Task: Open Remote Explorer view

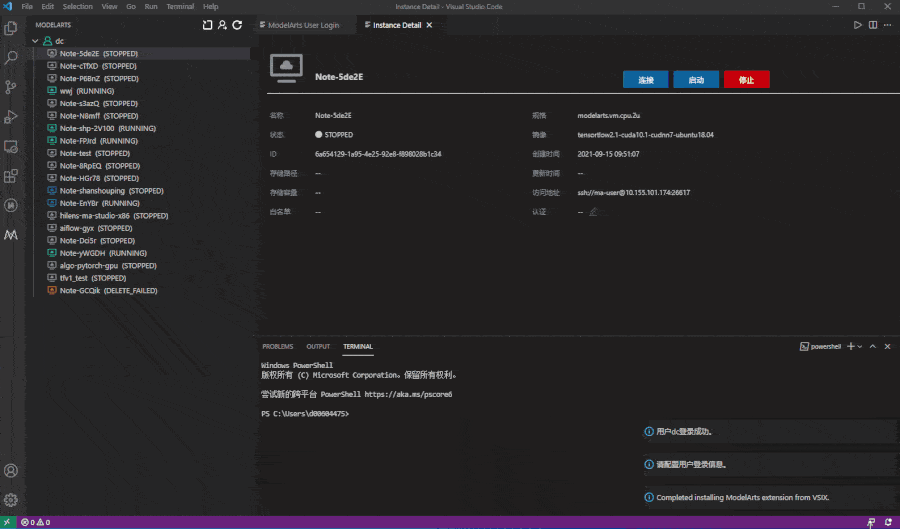Action: [11, 147]
